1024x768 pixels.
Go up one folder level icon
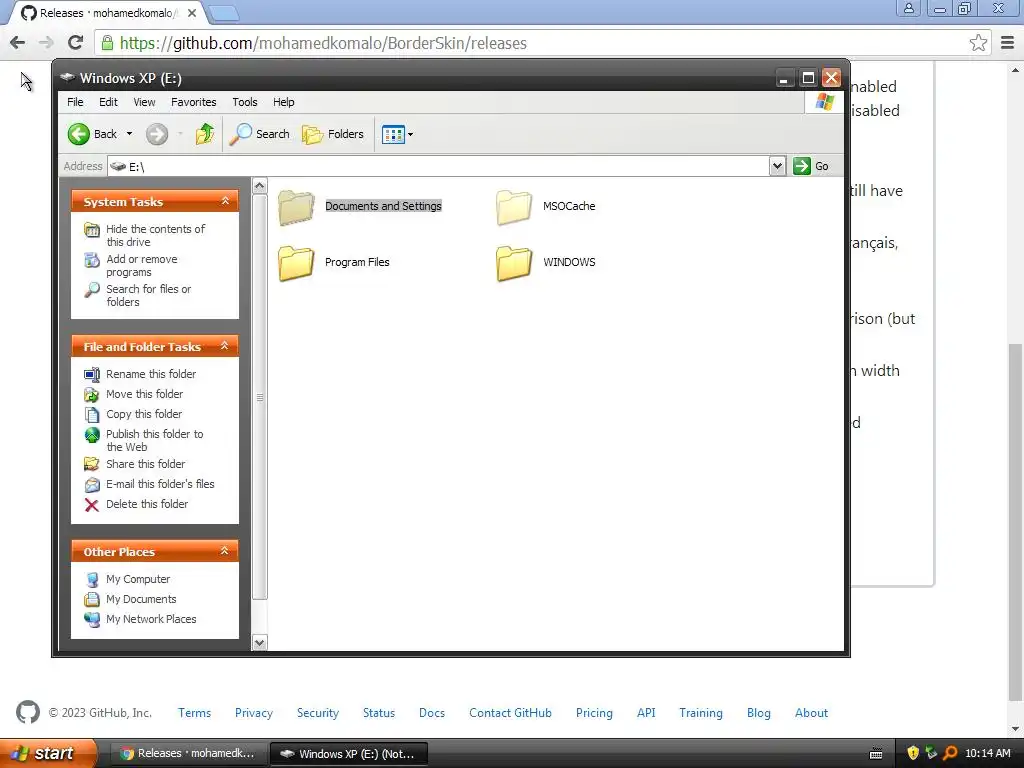coord(204,134)
